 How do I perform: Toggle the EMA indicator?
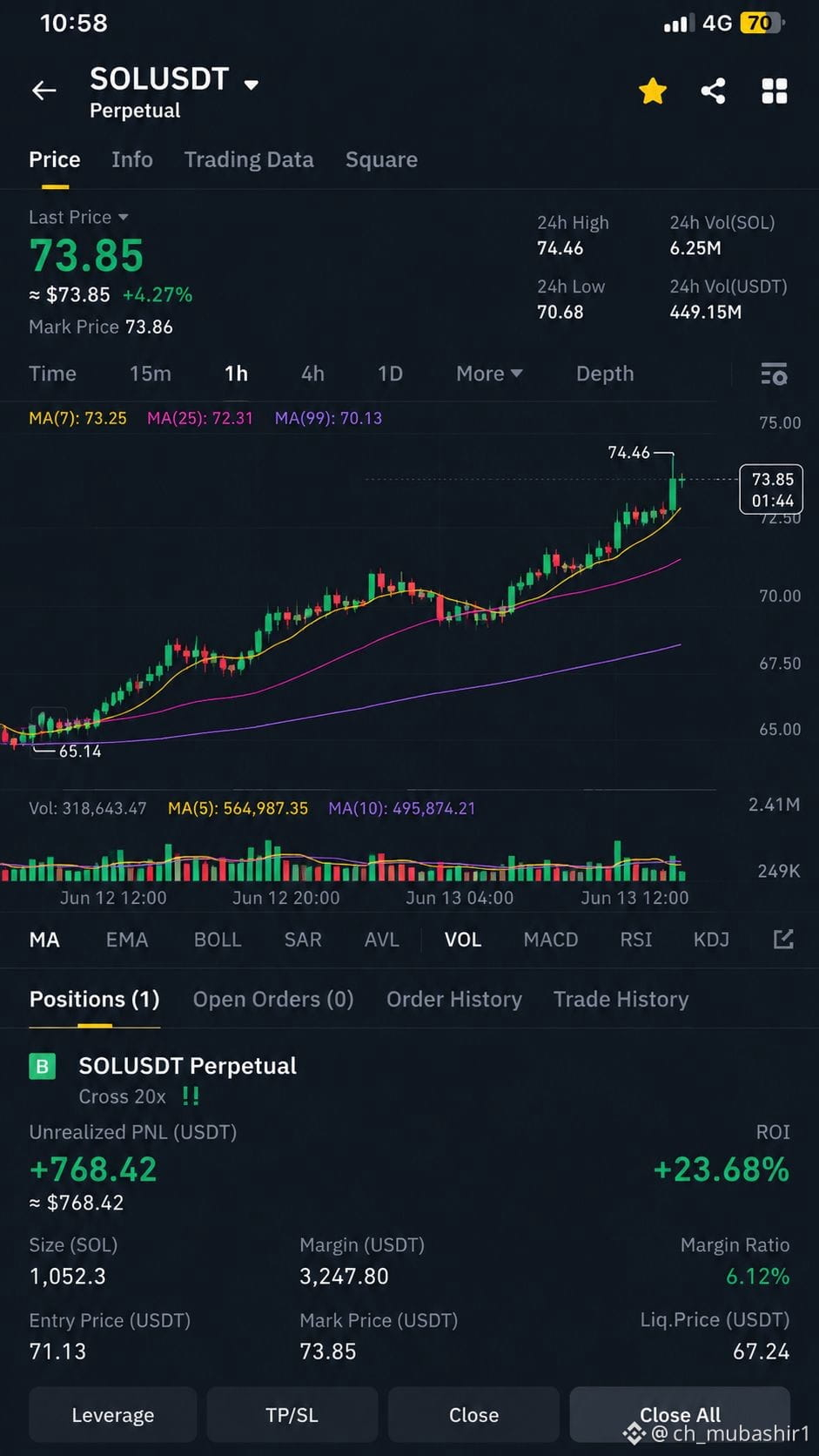click(x=127, y=940)
